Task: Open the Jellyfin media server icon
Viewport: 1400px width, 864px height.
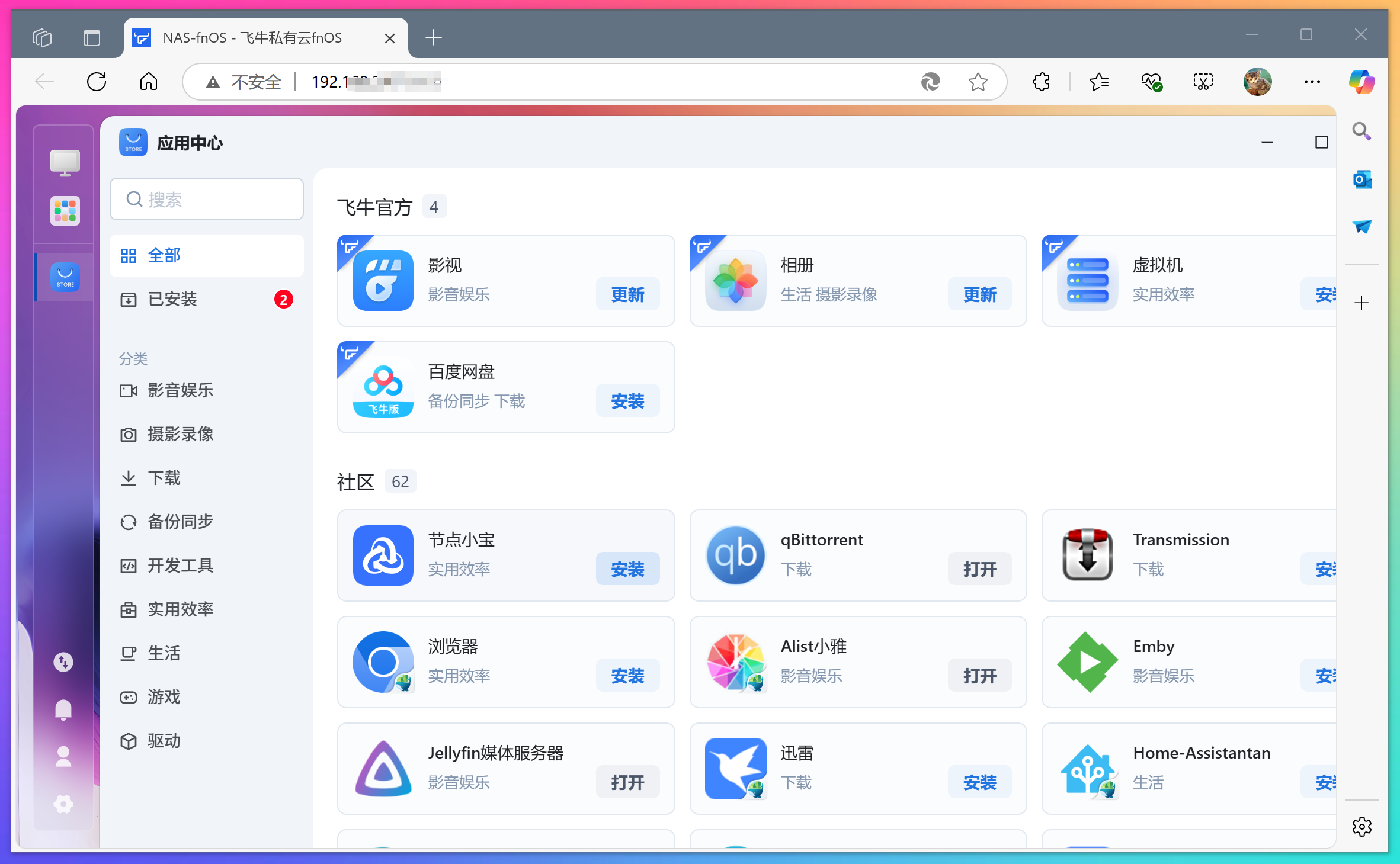Action: pyautogui.click(x=383, y=768)
